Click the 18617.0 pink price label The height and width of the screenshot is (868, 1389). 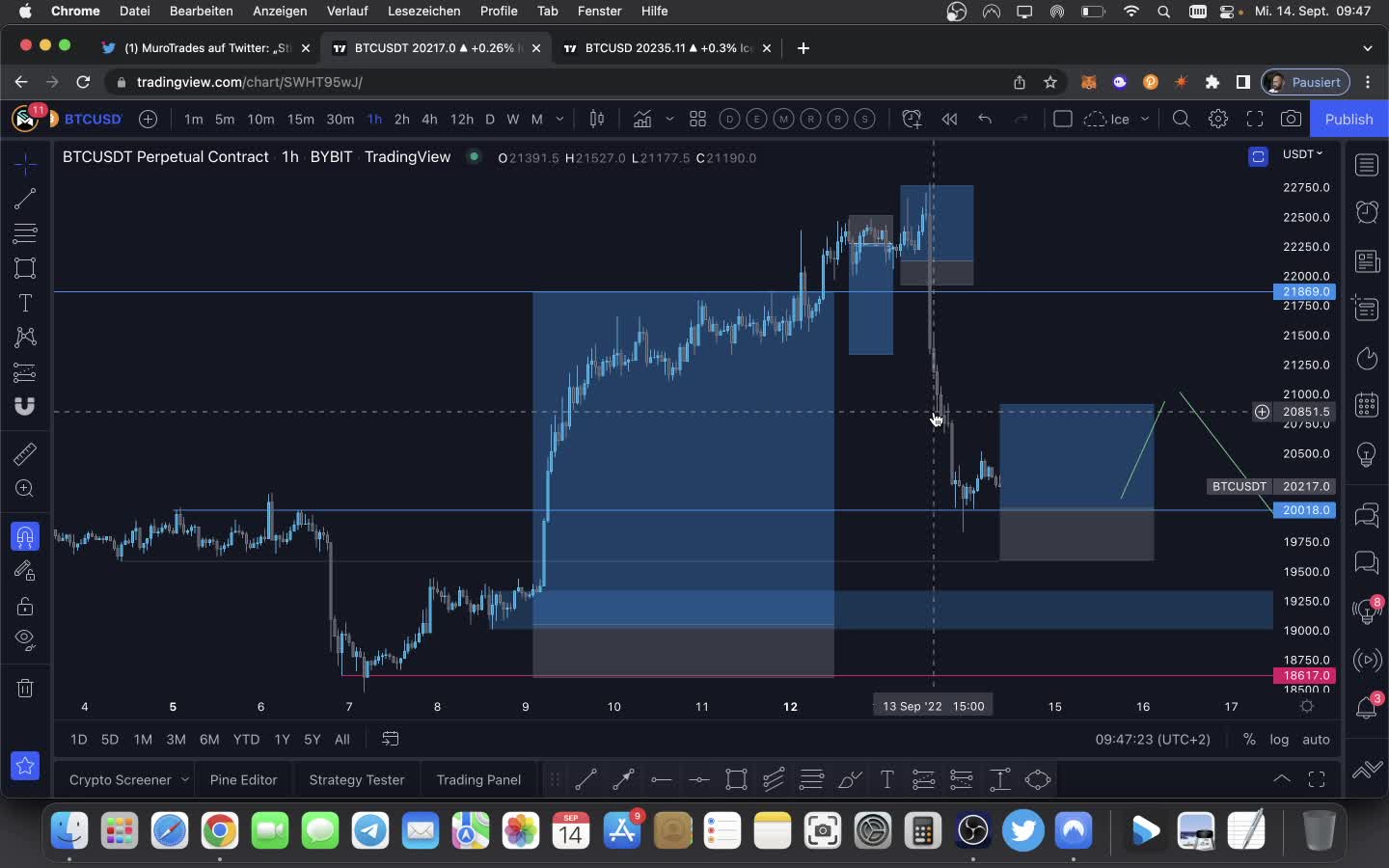pos(1304,676)
